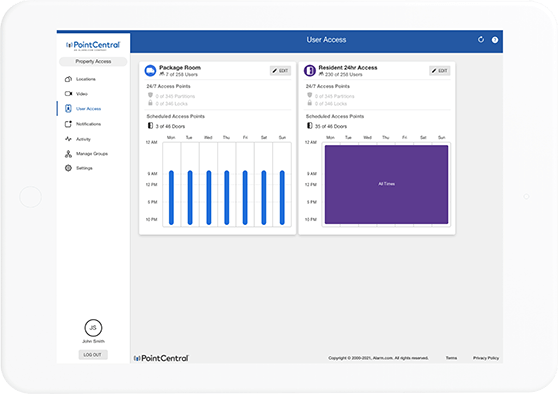The width and height of the screenshot is (558, 394).
Task: Click the '3 of 46 Doors' text
Action: [170, 126]
